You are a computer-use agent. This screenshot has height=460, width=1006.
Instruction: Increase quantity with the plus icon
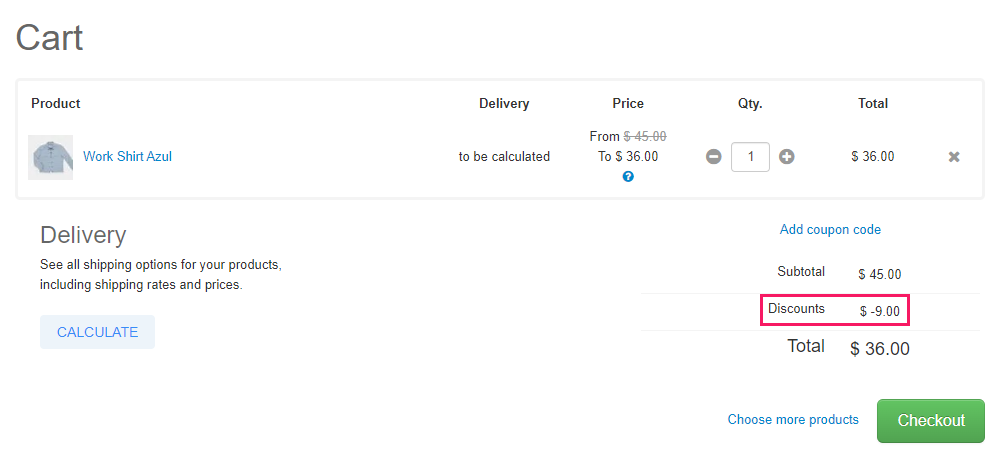787,157
